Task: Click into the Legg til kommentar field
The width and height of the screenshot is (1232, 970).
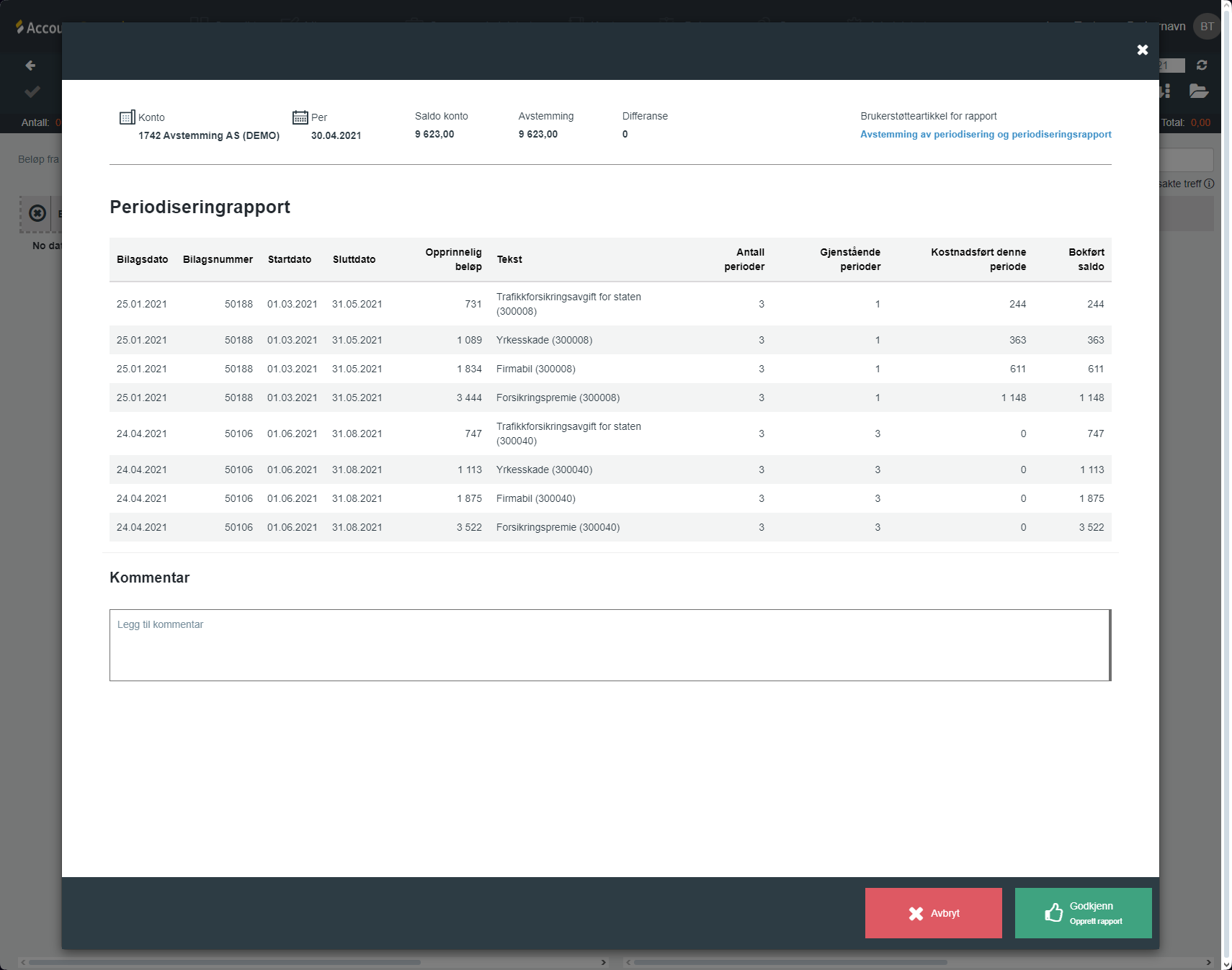Action: (610, 645)
